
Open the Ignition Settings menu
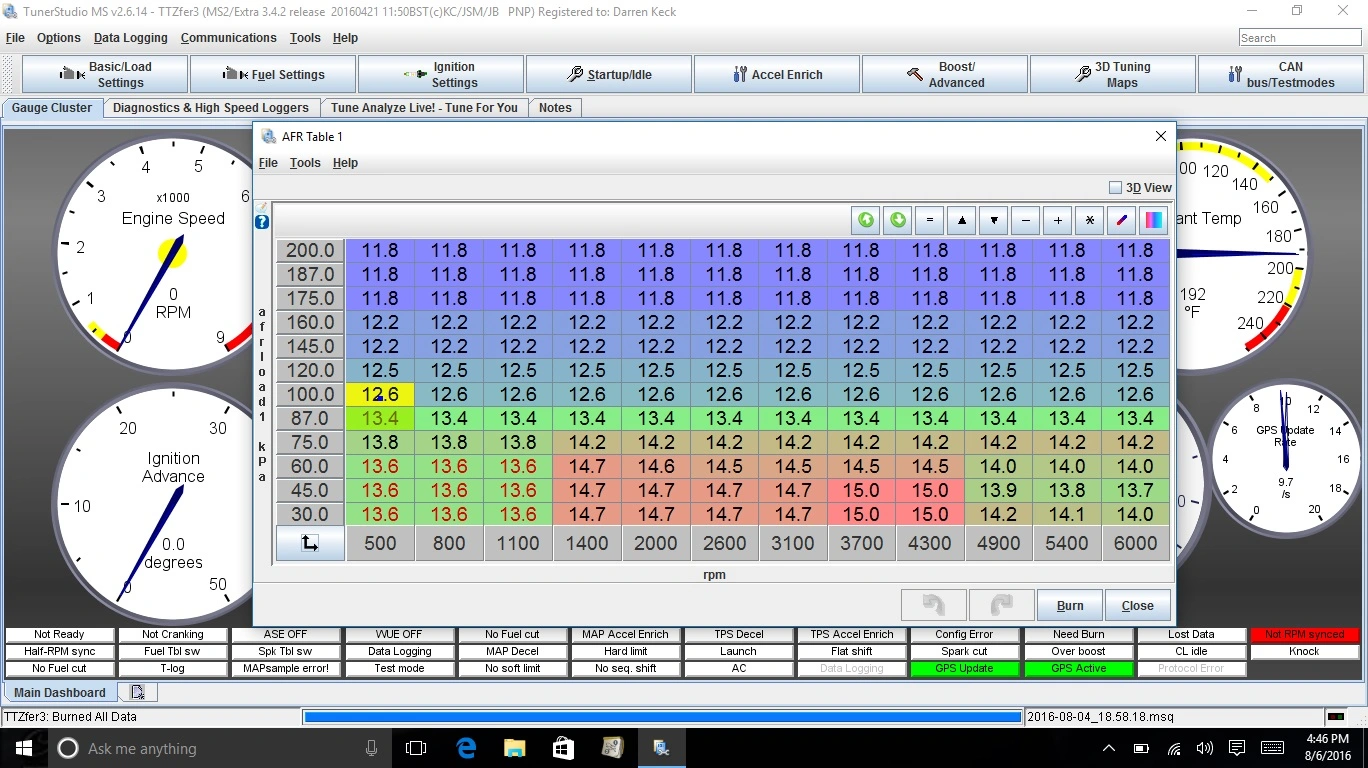[x=441, y=75]
